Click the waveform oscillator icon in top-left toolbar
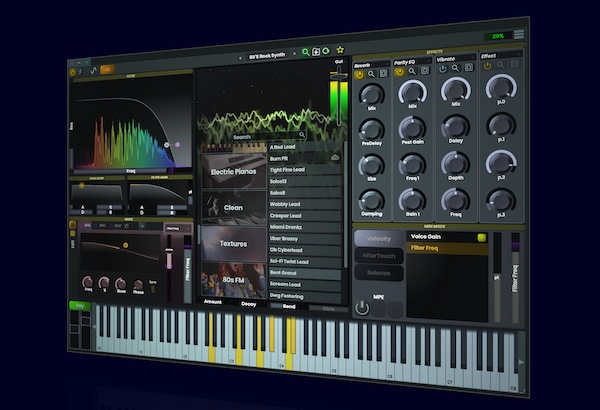This screenshot has height=410, width=600. point(94,70)
